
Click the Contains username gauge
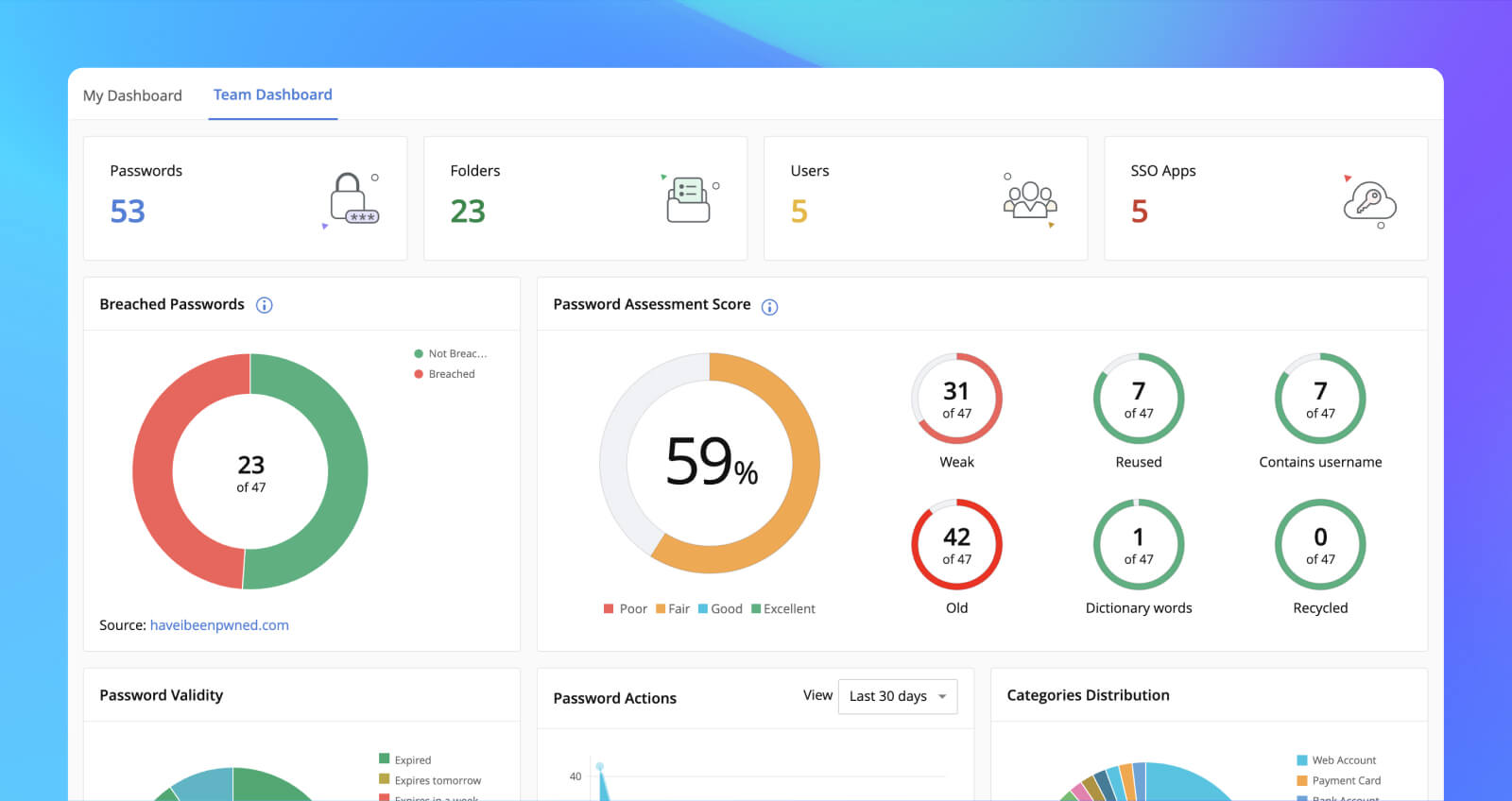click(x=1320, y=399)
